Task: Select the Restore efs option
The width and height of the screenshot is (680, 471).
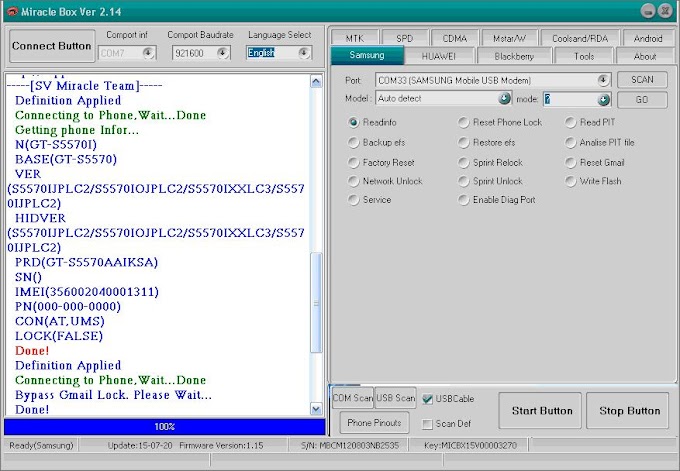Action: 464,142
